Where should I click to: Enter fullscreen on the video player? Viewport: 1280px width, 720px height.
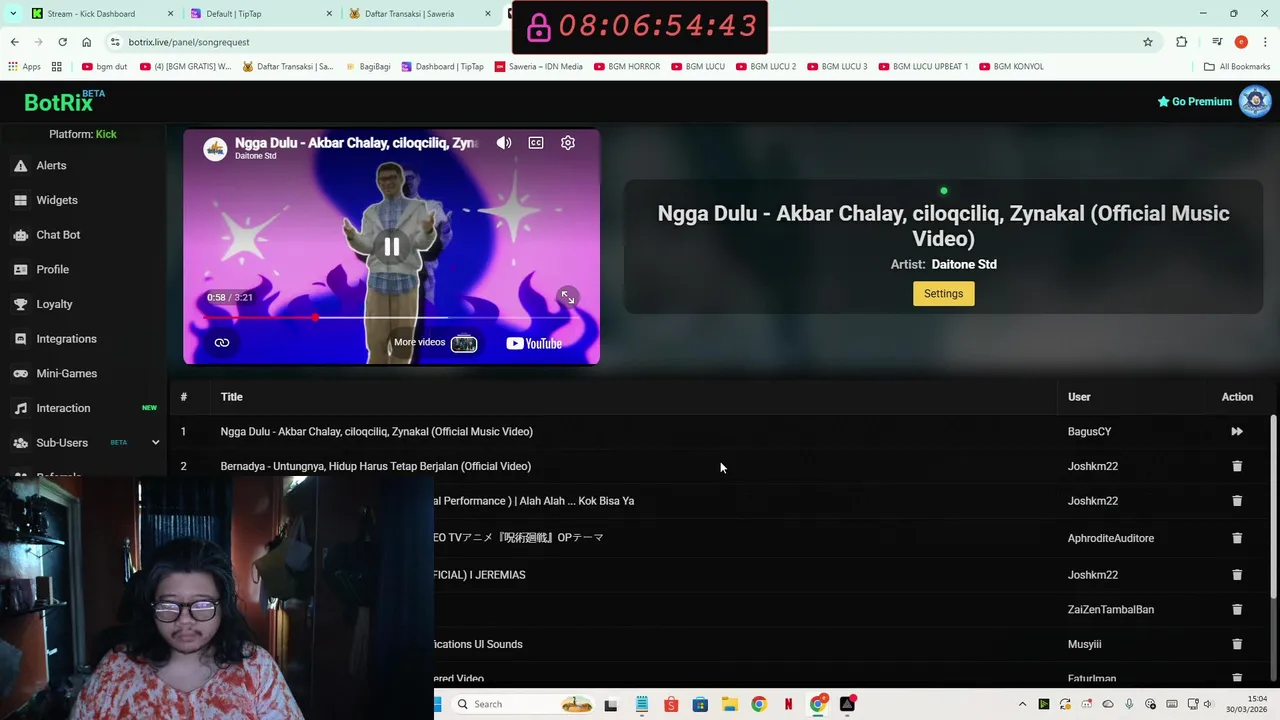coord(567,297)
